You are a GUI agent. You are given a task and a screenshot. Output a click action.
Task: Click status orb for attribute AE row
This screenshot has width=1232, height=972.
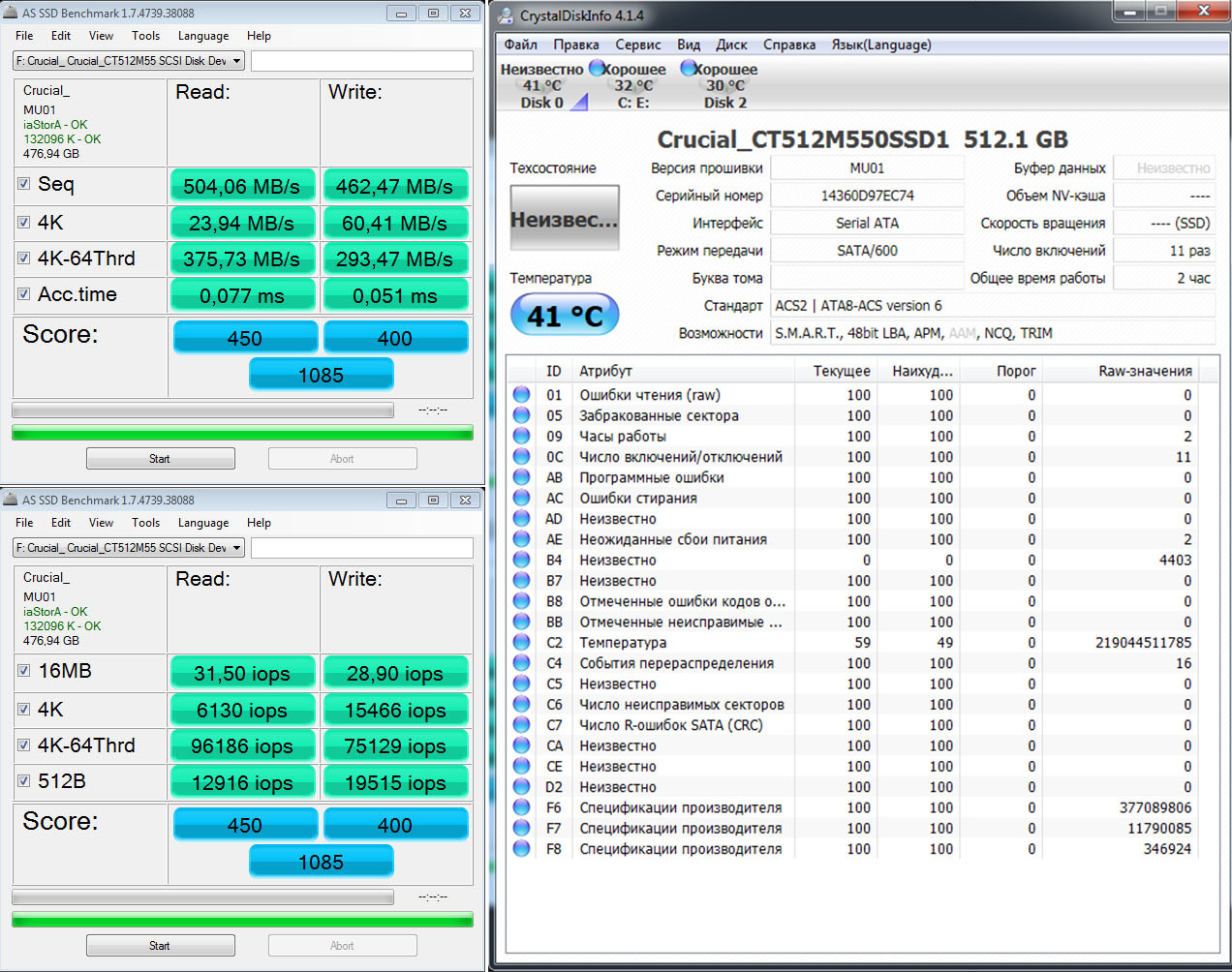pos(521,539)
